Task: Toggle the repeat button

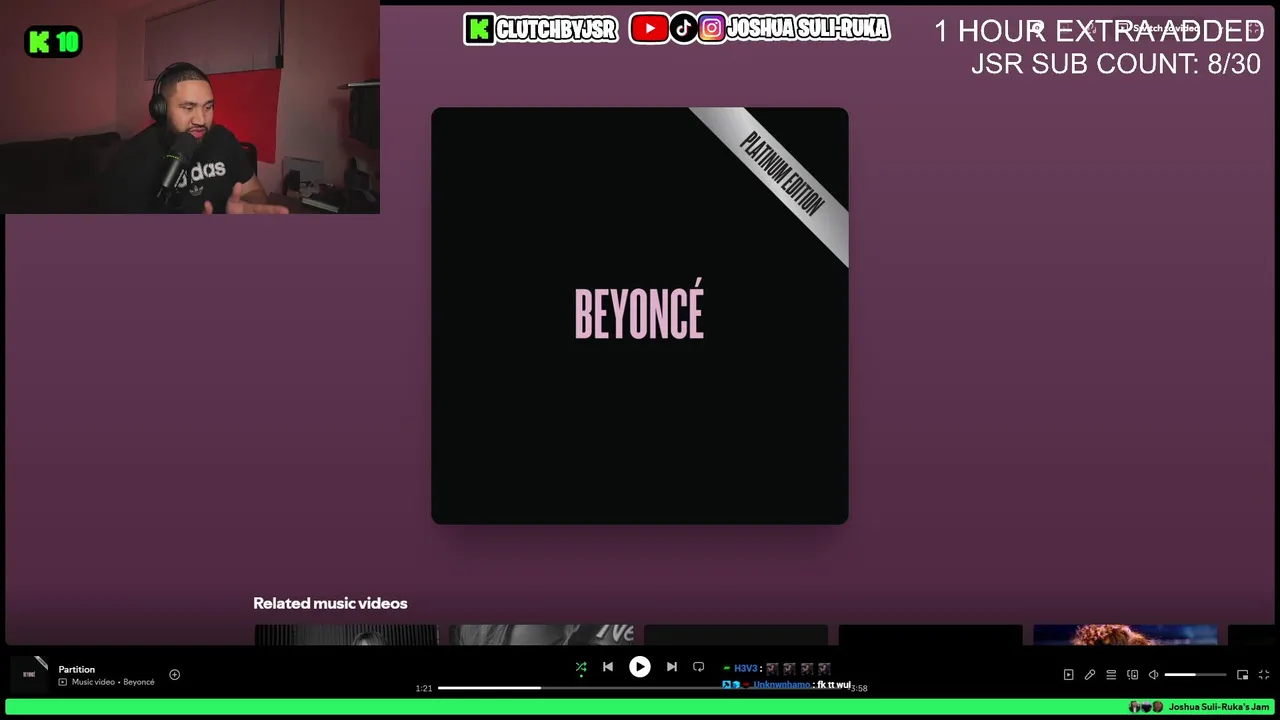Action: tap(699, 667)
